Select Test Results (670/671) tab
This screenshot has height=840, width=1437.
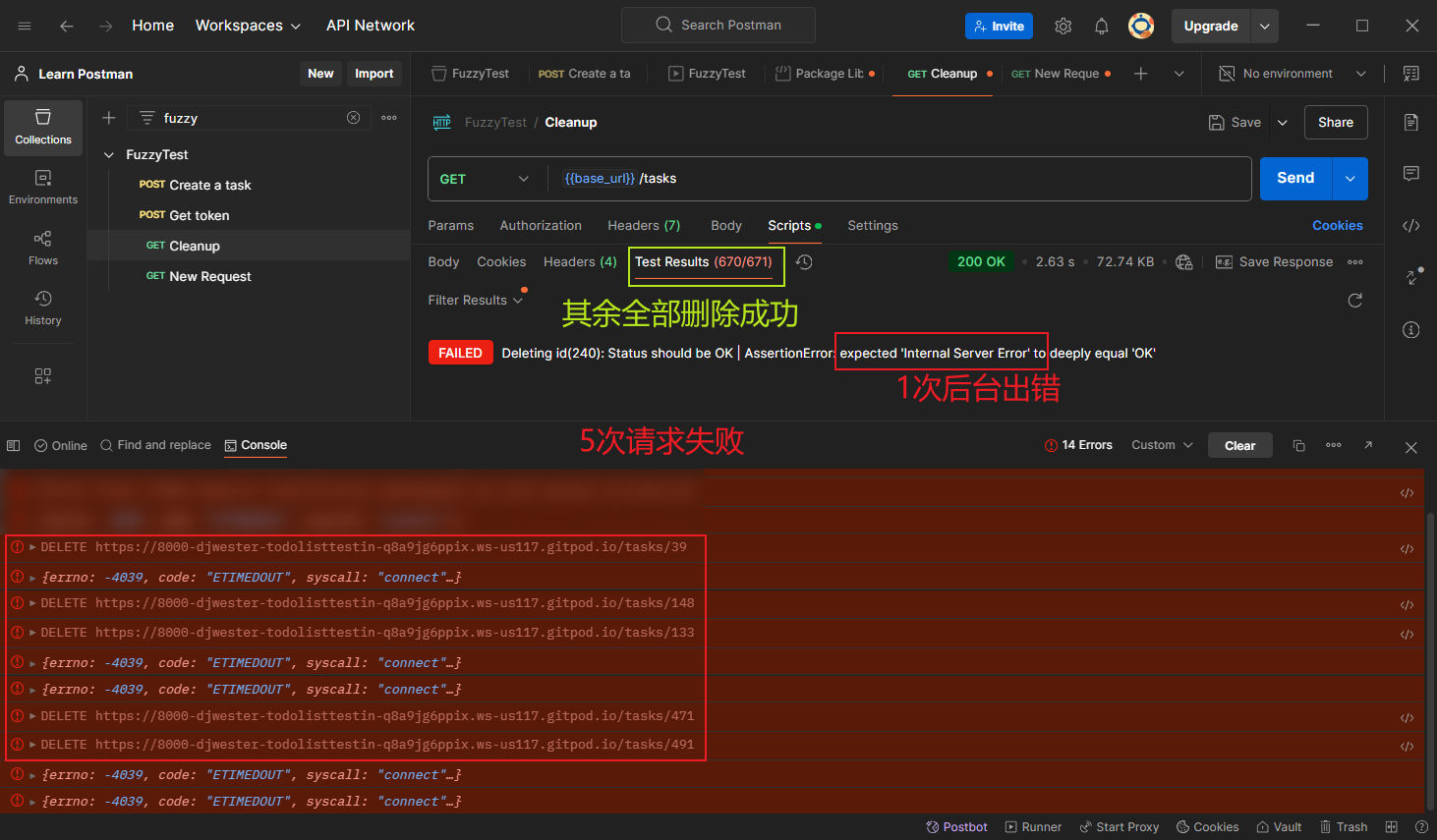(x=704, y=262)
